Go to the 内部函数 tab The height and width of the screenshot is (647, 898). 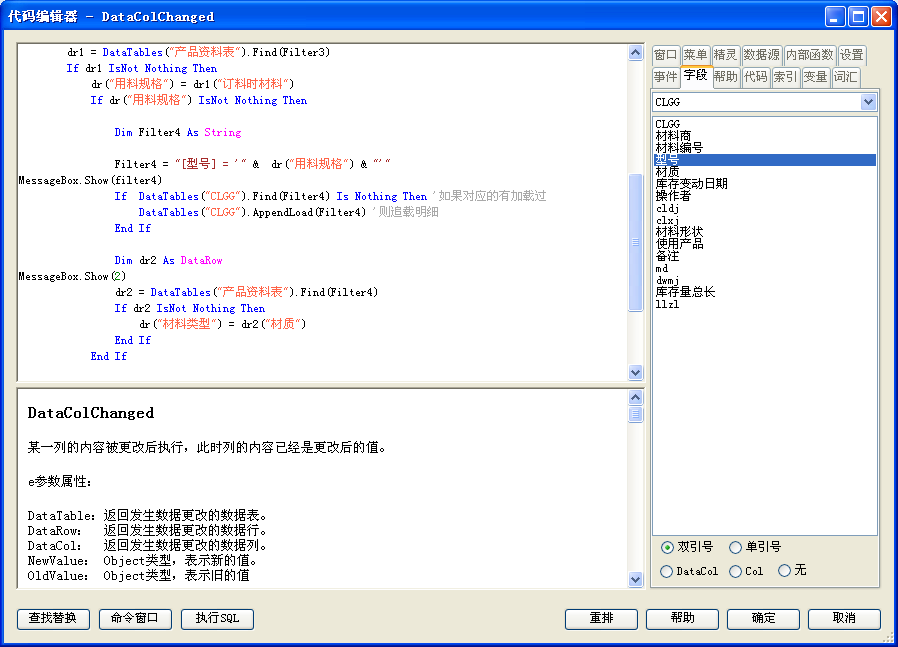click(x=810, y=55)
